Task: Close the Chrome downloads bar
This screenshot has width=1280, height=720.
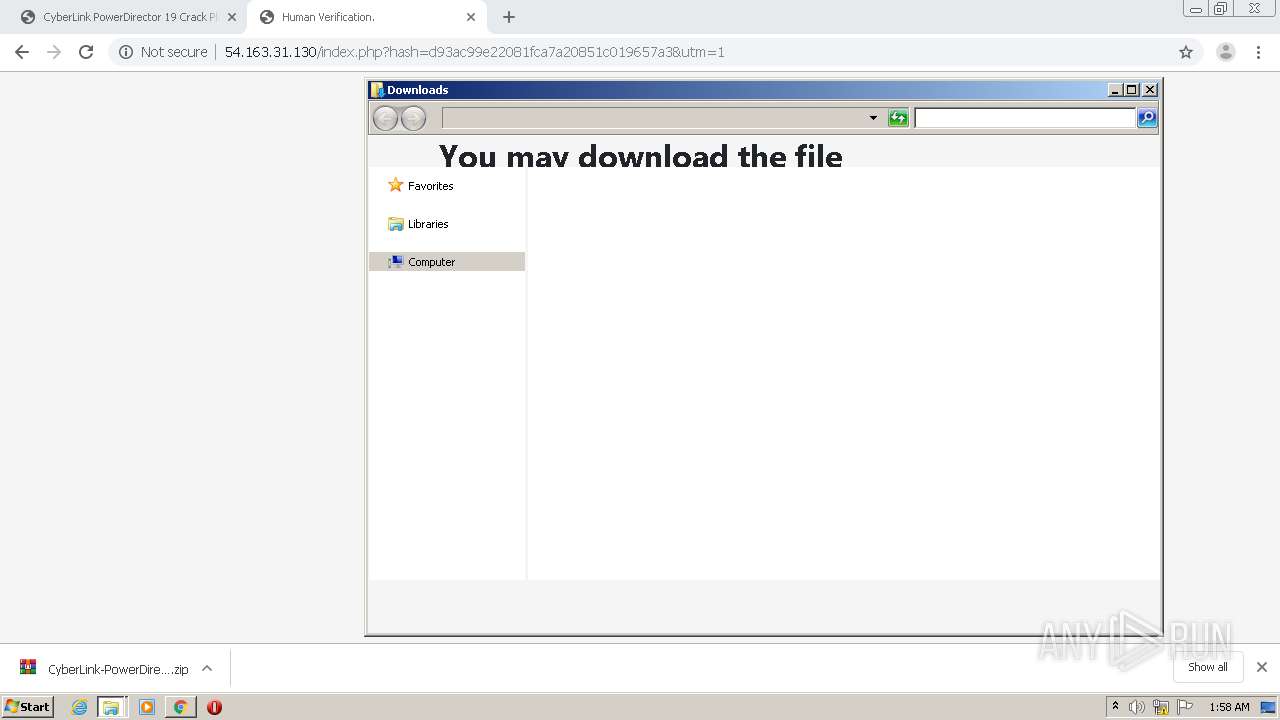Action: coord(1262,667)
